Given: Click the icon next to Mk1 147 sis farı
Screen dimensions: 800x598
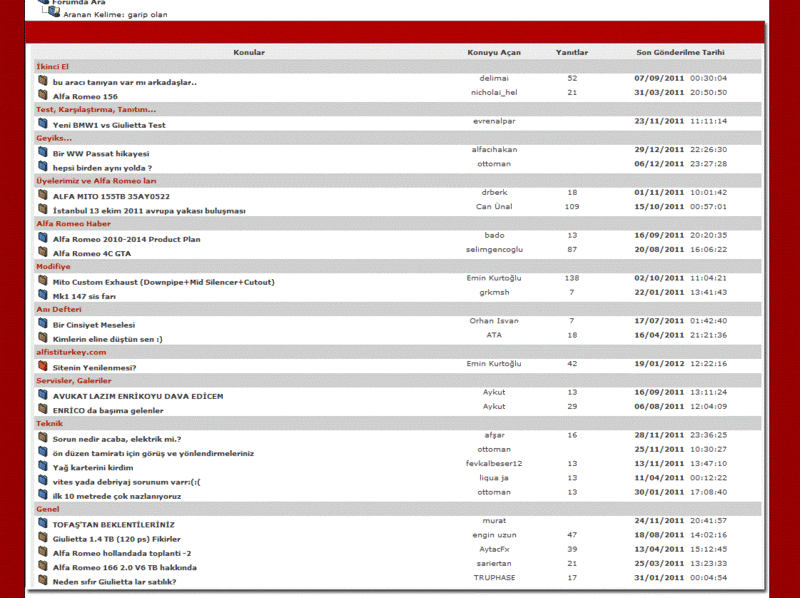Looking at the screenshot, I should [43, 295].
